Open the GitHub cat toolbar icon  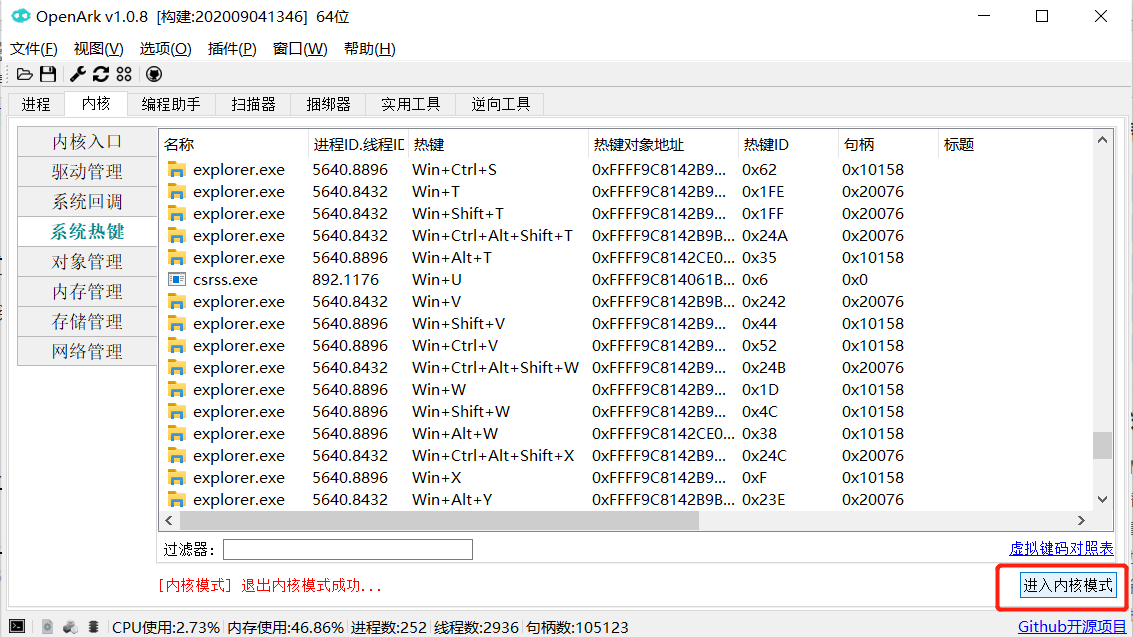(154, 74)
